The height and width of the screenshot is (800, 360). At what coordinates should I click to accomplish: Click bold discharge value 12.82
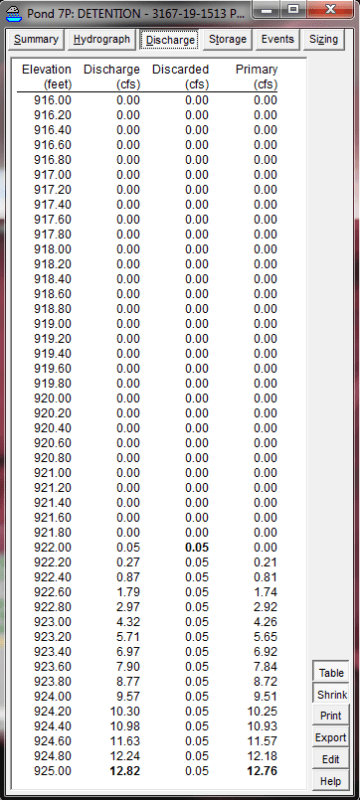click(125, 770)
